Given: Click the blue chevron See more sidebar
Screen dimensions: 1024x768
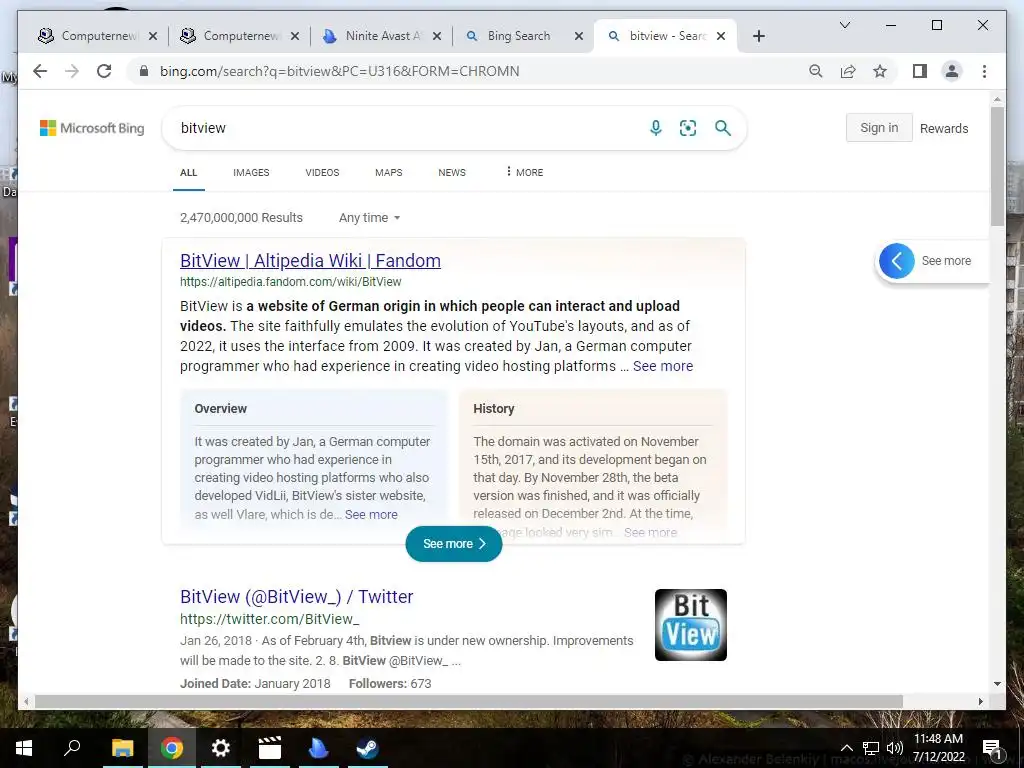Looking at the screenshot, I should point(897,261).
